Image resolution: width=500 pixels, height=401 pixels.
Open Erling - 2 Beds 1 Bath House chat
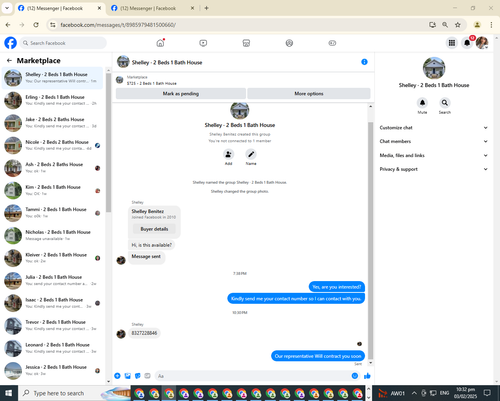click(x=53, y=100)
